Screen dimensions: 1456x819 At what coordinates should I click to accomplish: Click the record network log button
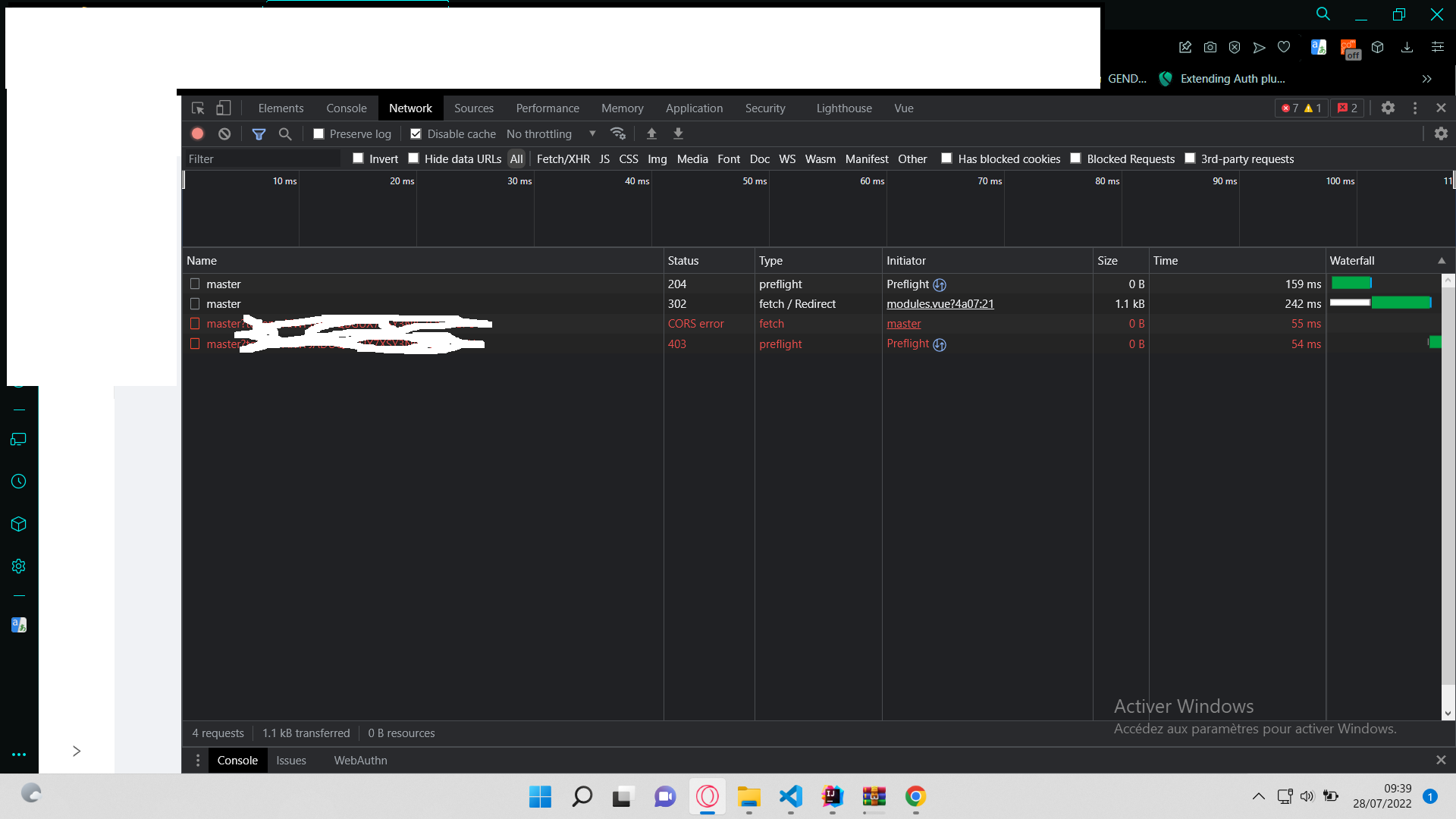tap(197, 133)
